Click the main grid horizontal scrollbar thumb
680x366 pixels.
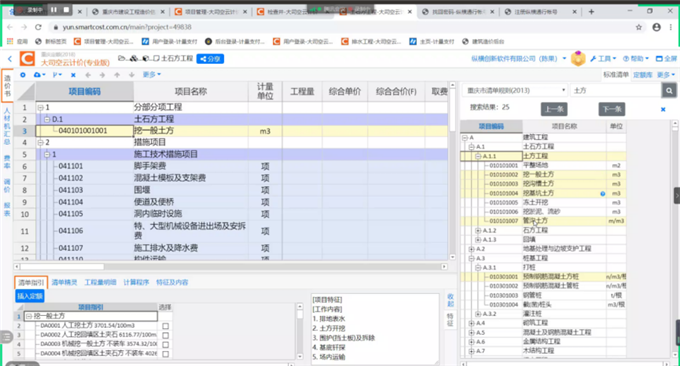click(x=62, y=267)
